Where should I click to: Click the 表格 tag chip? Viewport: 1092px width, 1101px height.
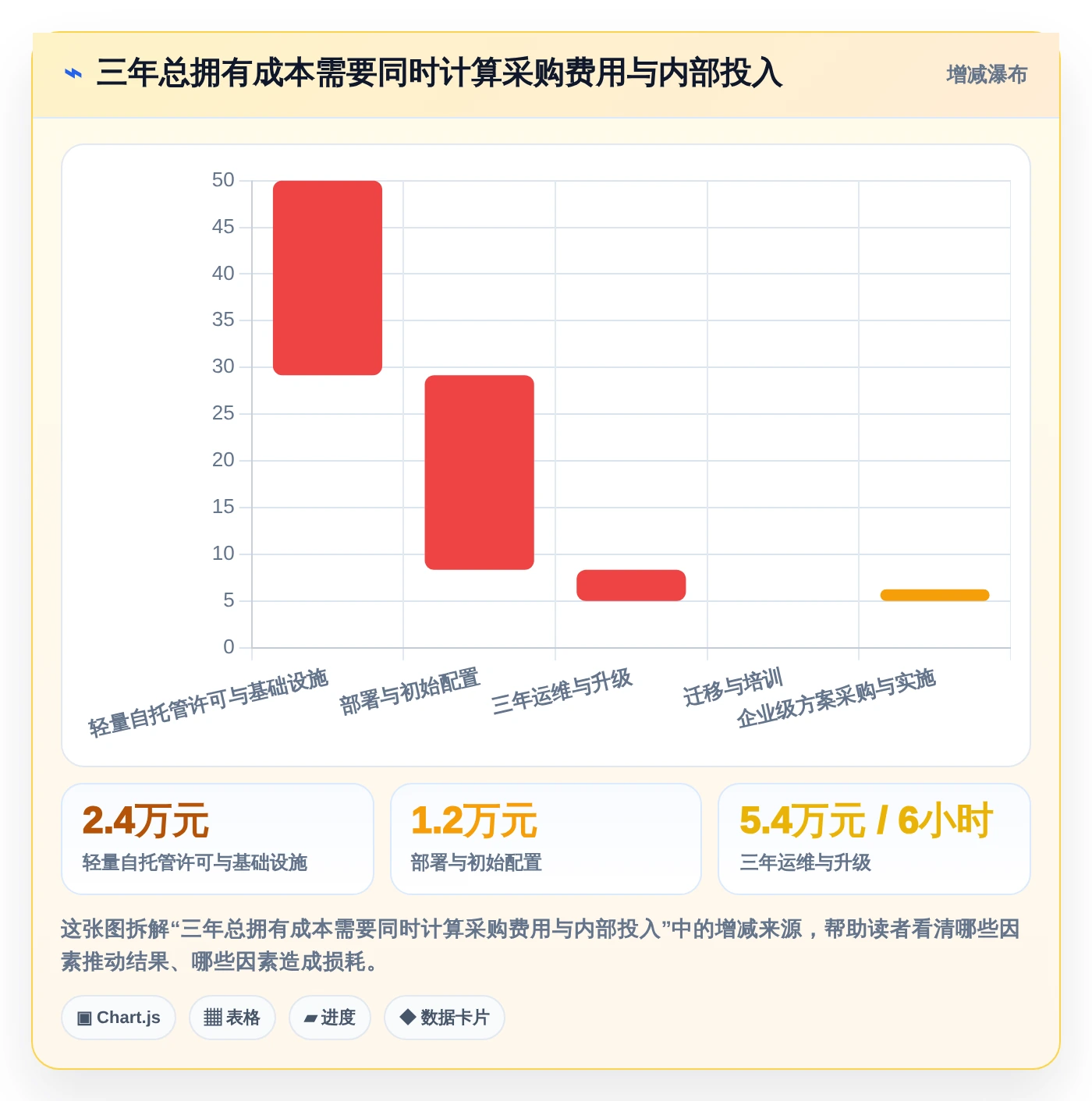[x=232, y=1018]
